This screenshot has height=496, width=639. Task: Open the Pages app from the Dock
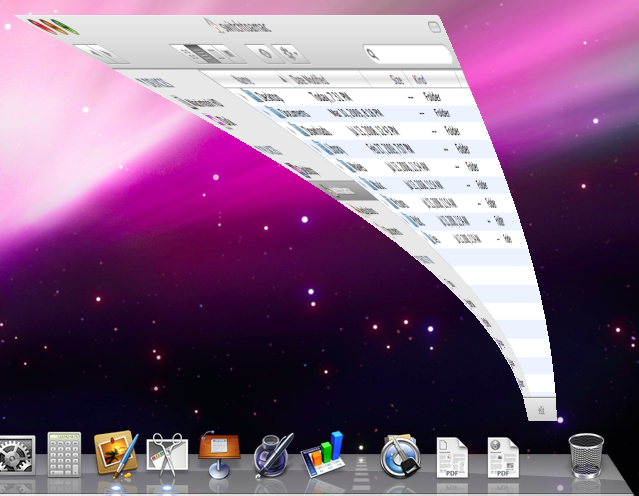[115, 455]
